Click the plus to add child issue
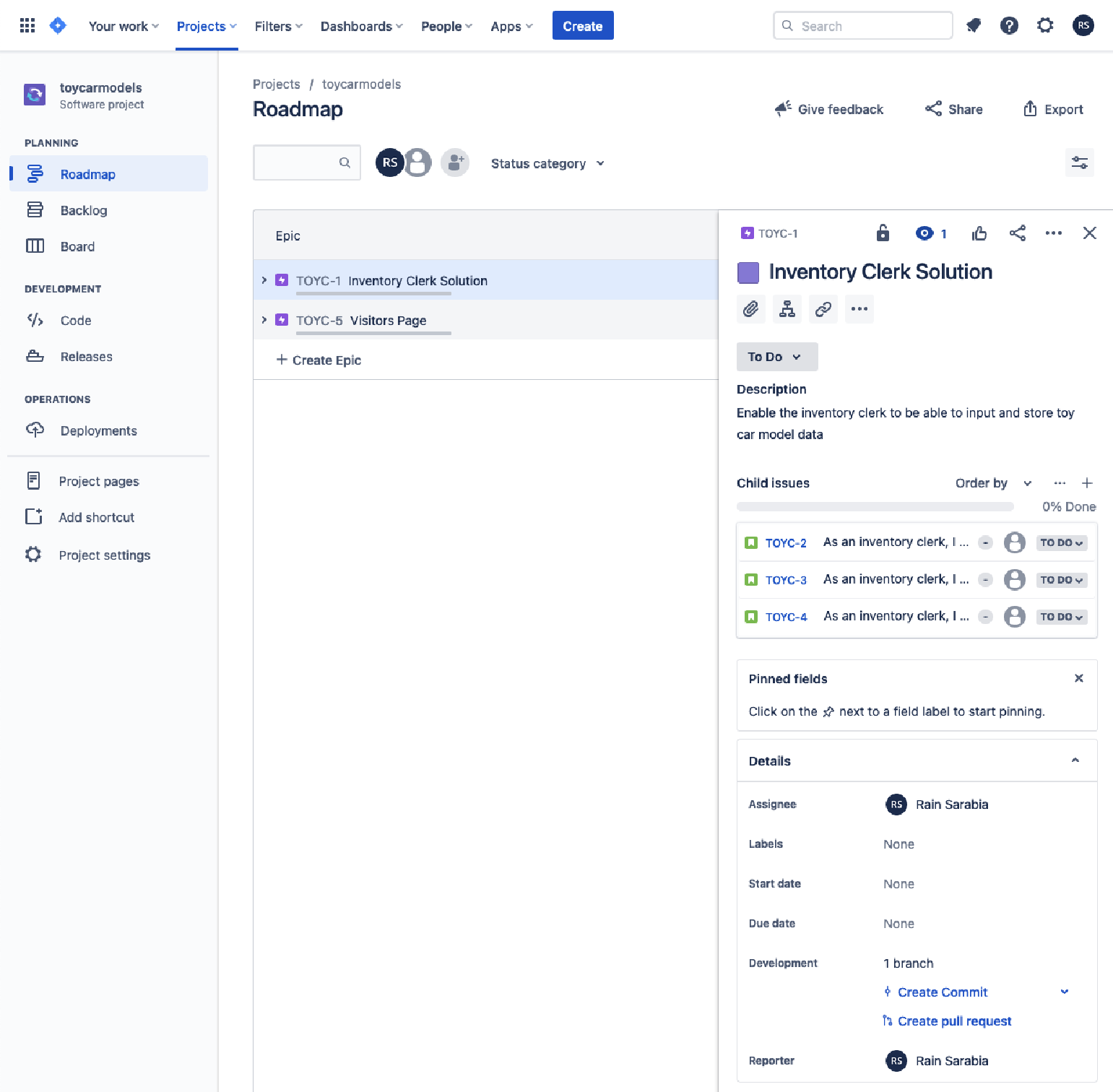The image size is (1113, 1092). tap(1087, 483)
